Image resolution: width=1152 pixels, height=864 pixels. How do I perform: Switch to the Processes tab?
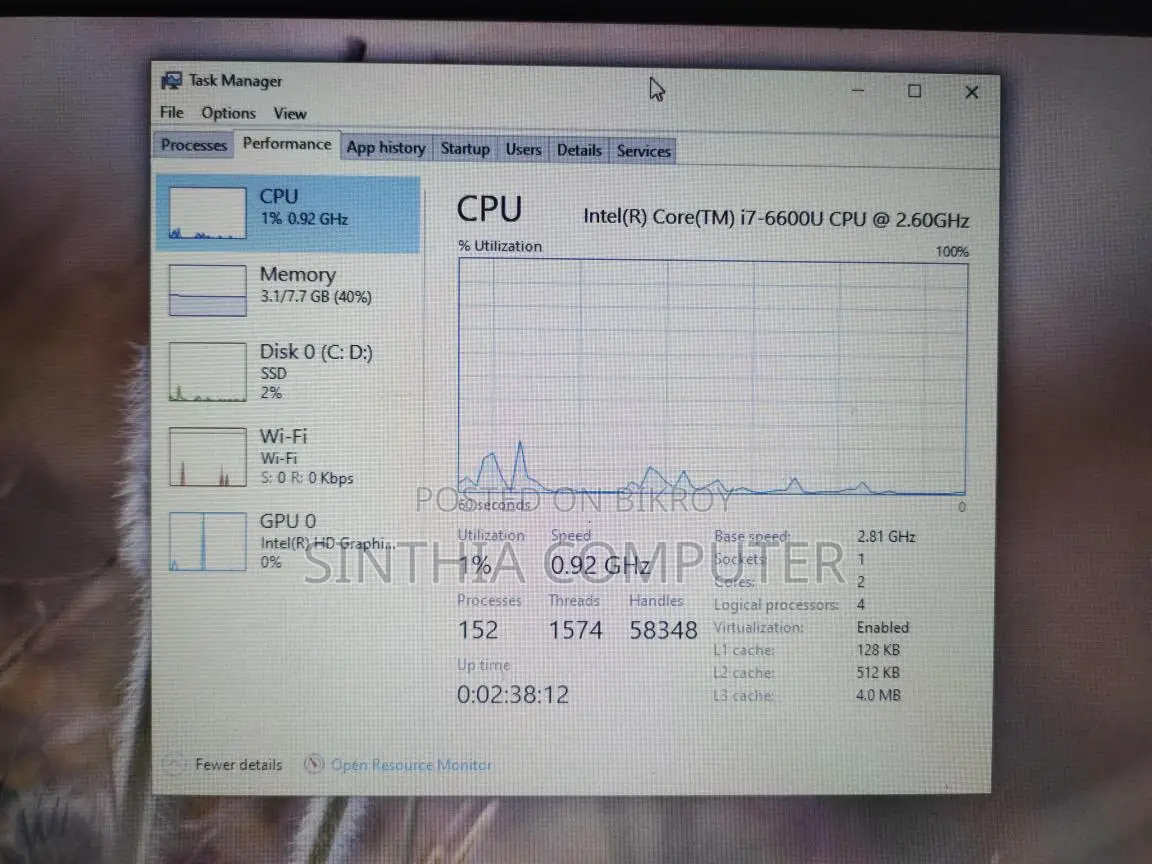pyautogui.click(x=194, y=145)
